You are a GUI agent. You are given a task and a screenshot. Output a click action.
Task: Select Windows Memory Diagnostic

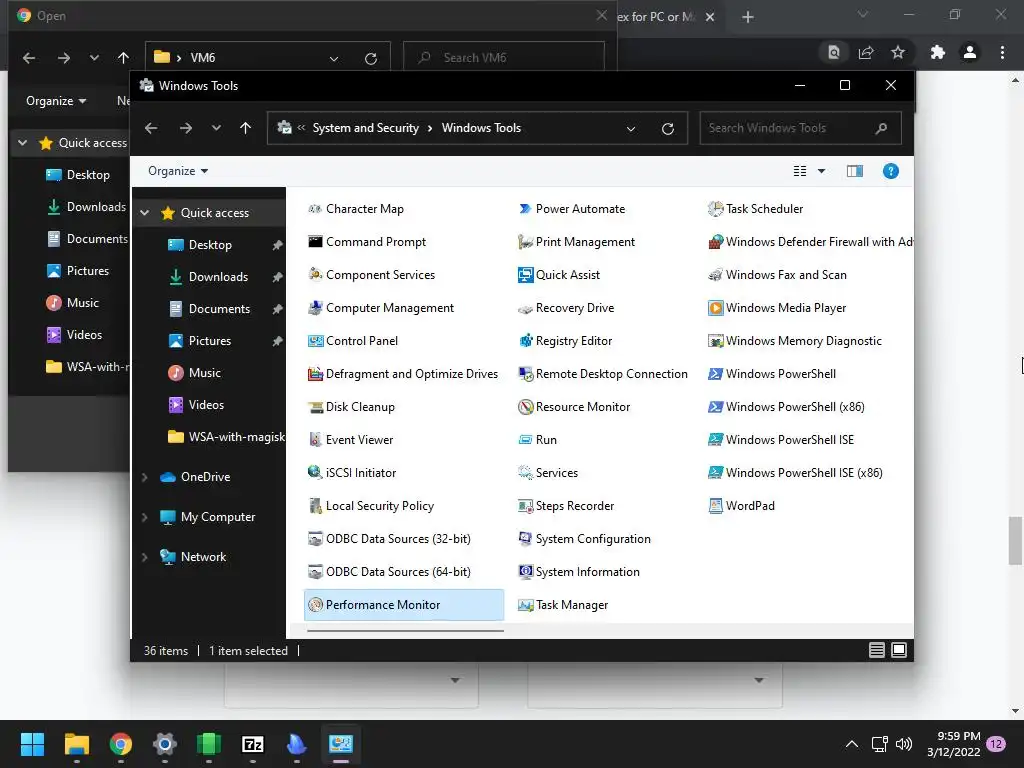pyautogui.click(x=795, y=341)
